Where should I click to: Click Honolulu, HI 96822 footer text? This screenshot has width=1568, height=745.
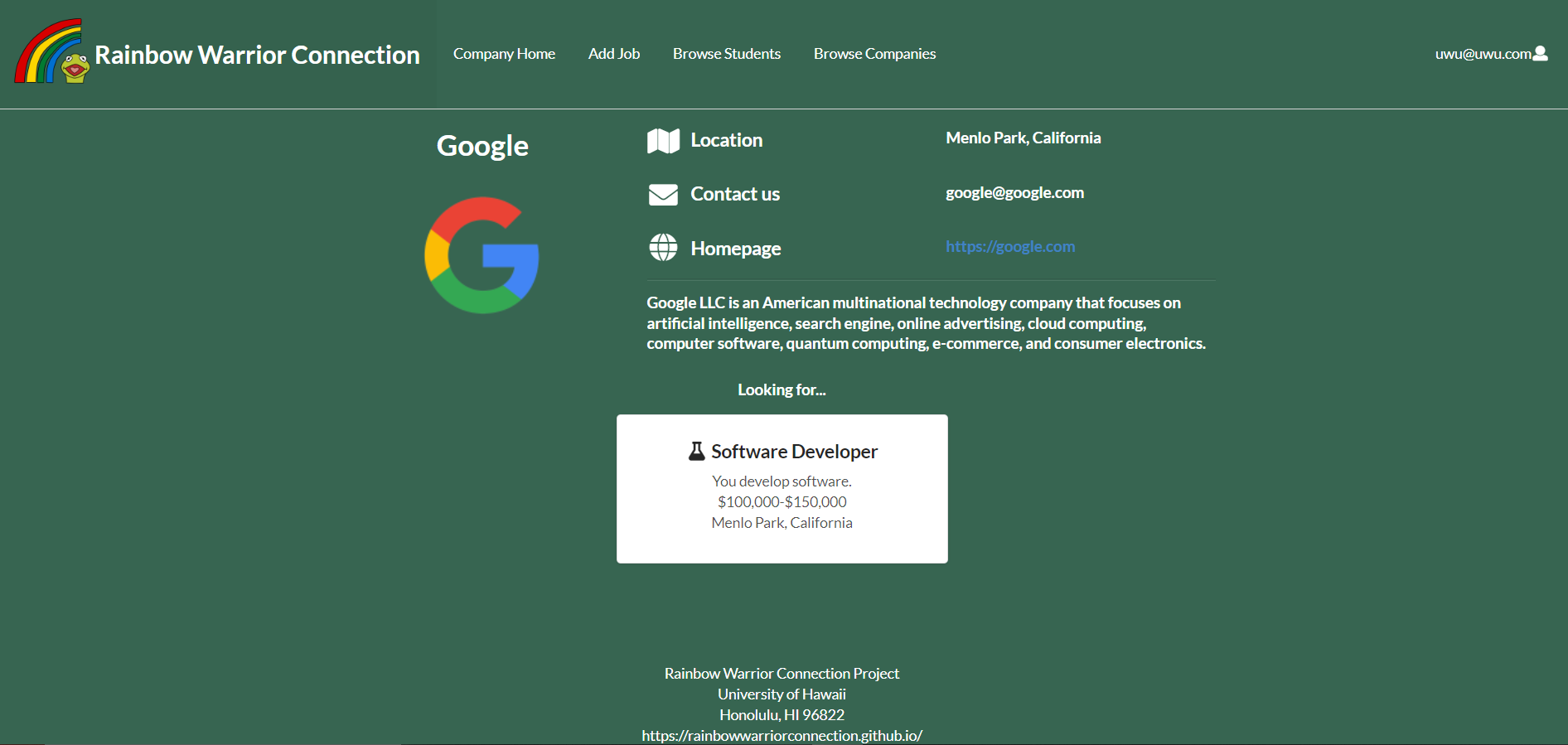coord(782,715)
